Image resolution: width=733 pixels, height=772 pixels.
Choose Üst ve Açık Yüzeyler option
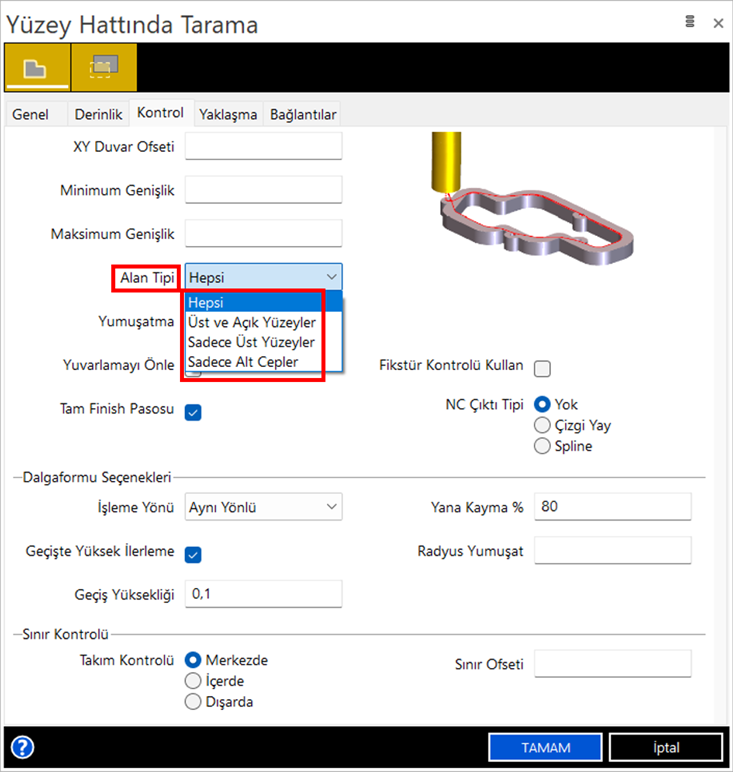pos(263,322)
